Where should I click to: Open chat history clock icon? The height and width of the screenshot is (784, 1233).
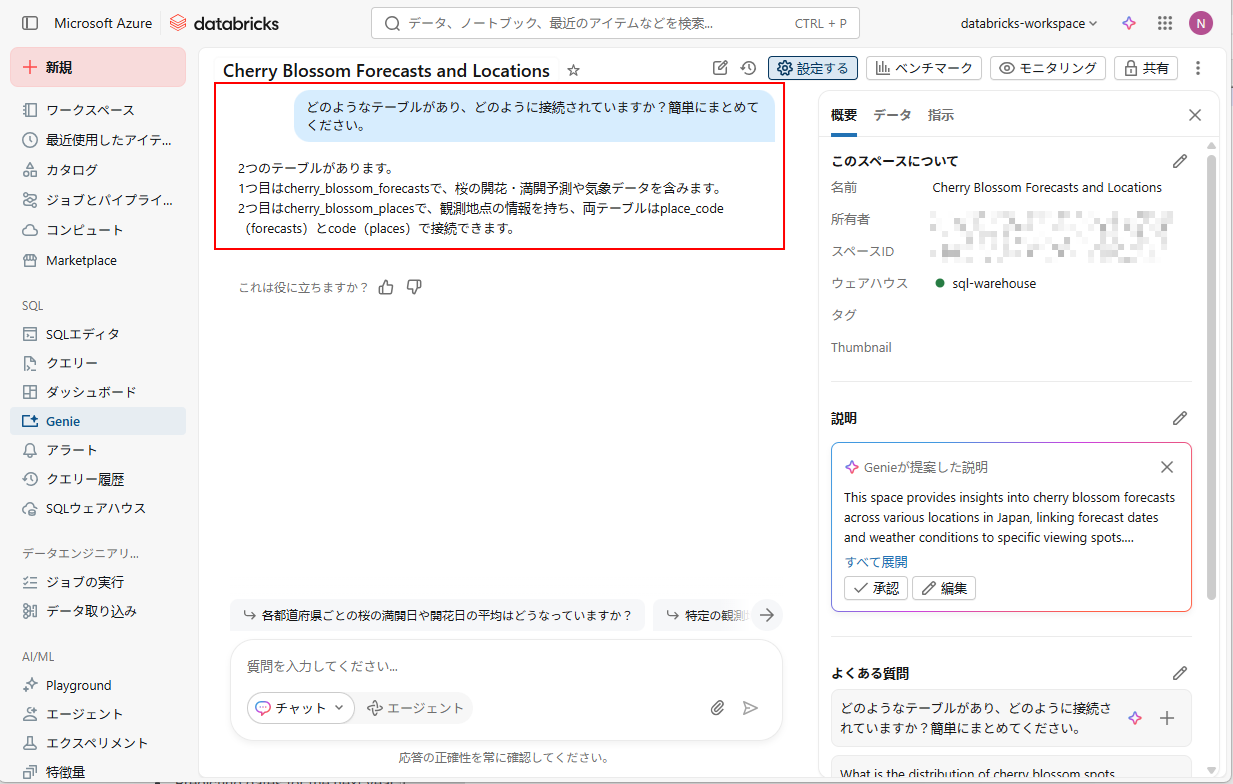[x=748, y=68]
